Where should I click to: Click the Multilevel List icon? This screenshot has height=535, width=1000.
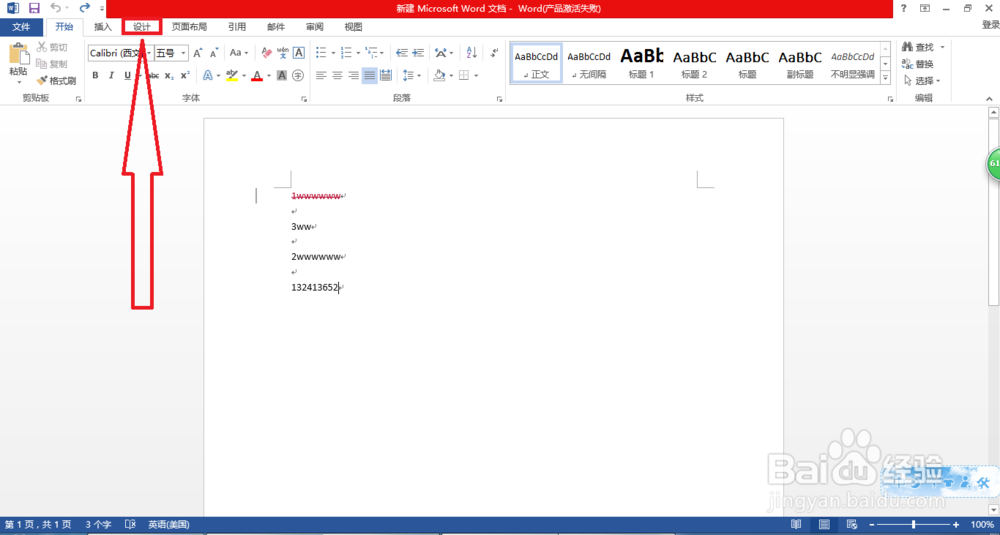(x=371, y=53)
